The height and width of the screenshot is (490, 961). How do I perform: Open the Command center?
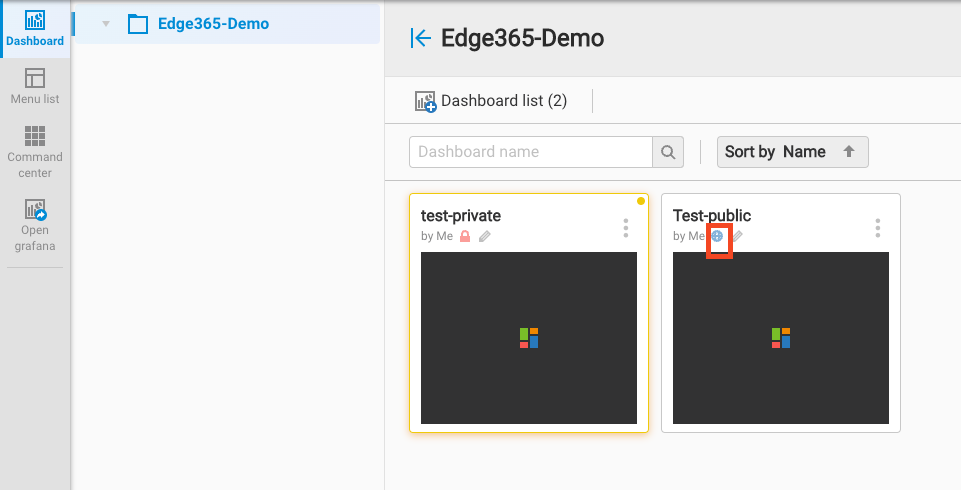[35, 150]
